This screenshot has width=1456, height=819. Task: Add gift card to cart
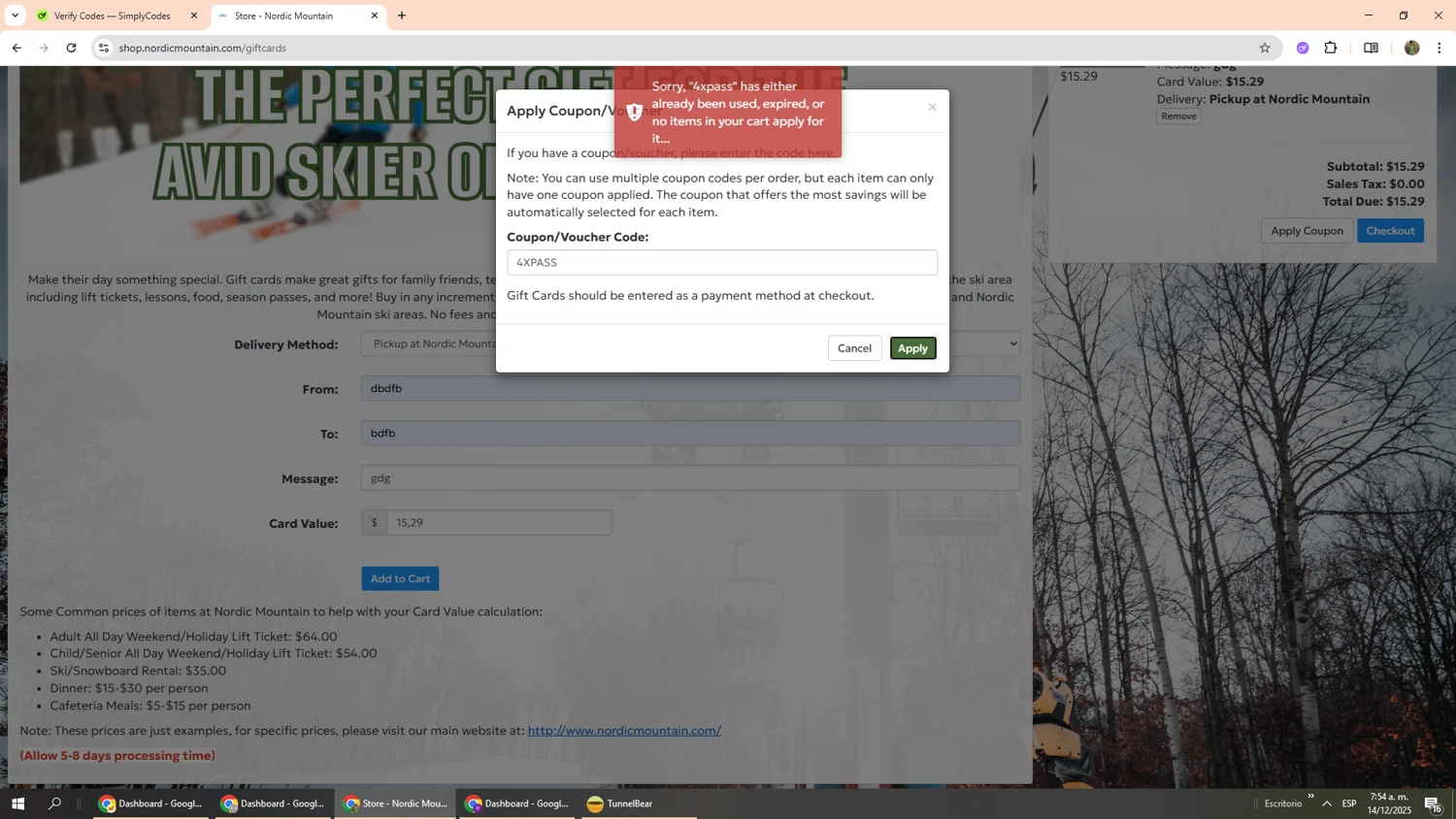400,578
